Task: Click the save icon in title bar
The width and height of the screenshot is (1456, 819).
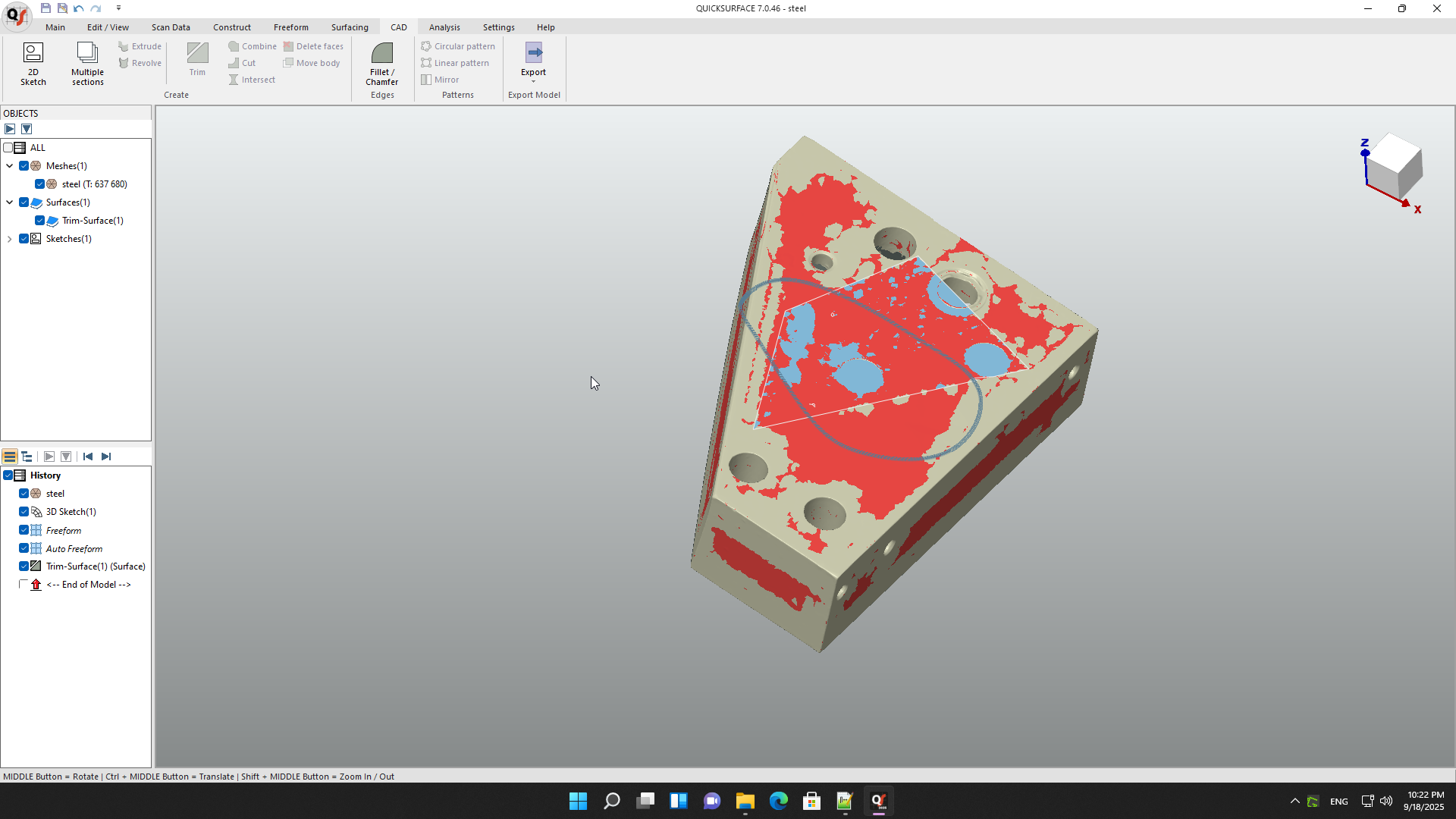Action: 45,8
